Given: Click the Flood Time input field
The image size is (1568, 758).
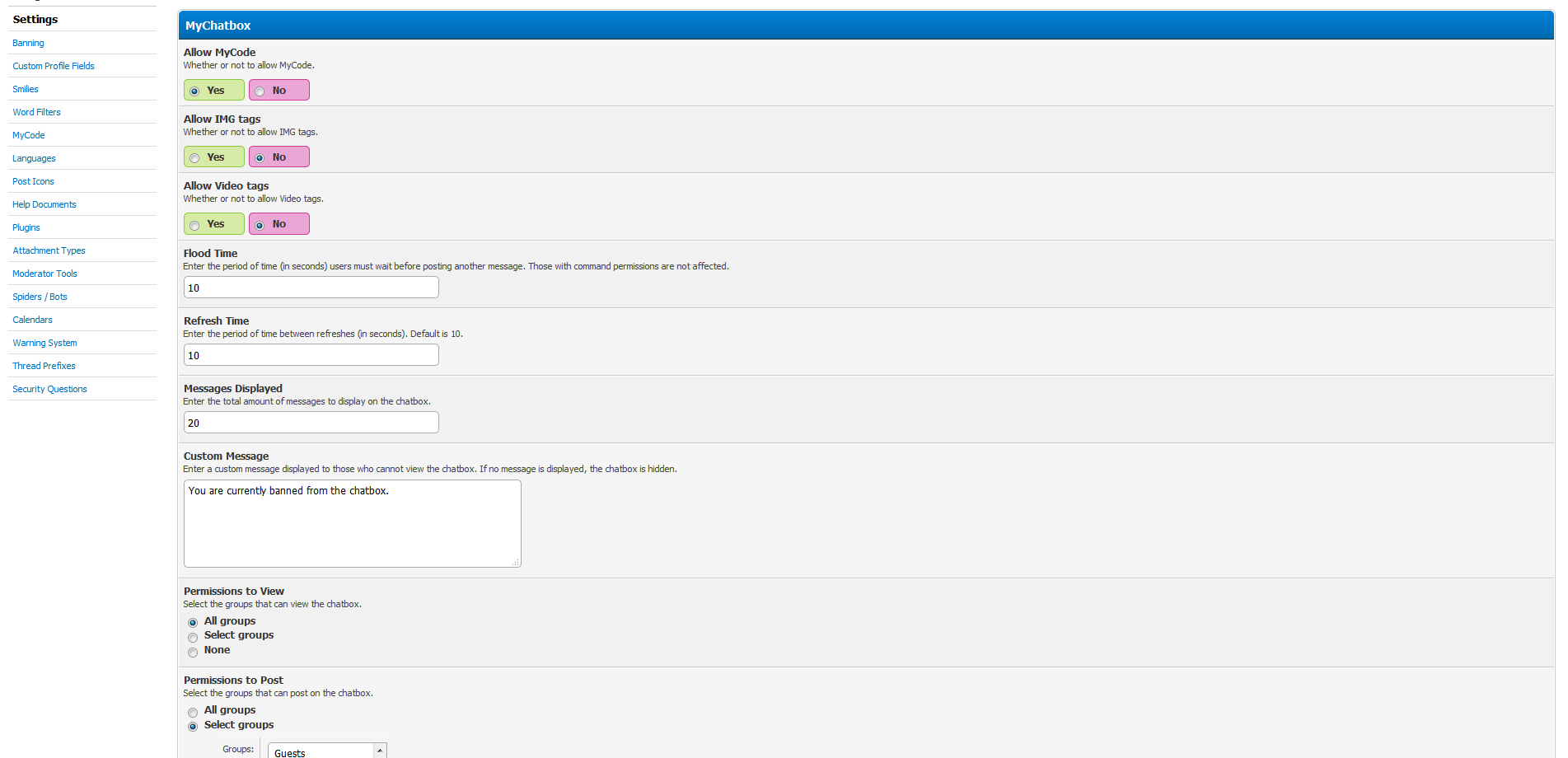Looking at the screenshot, I should point(311,288).
